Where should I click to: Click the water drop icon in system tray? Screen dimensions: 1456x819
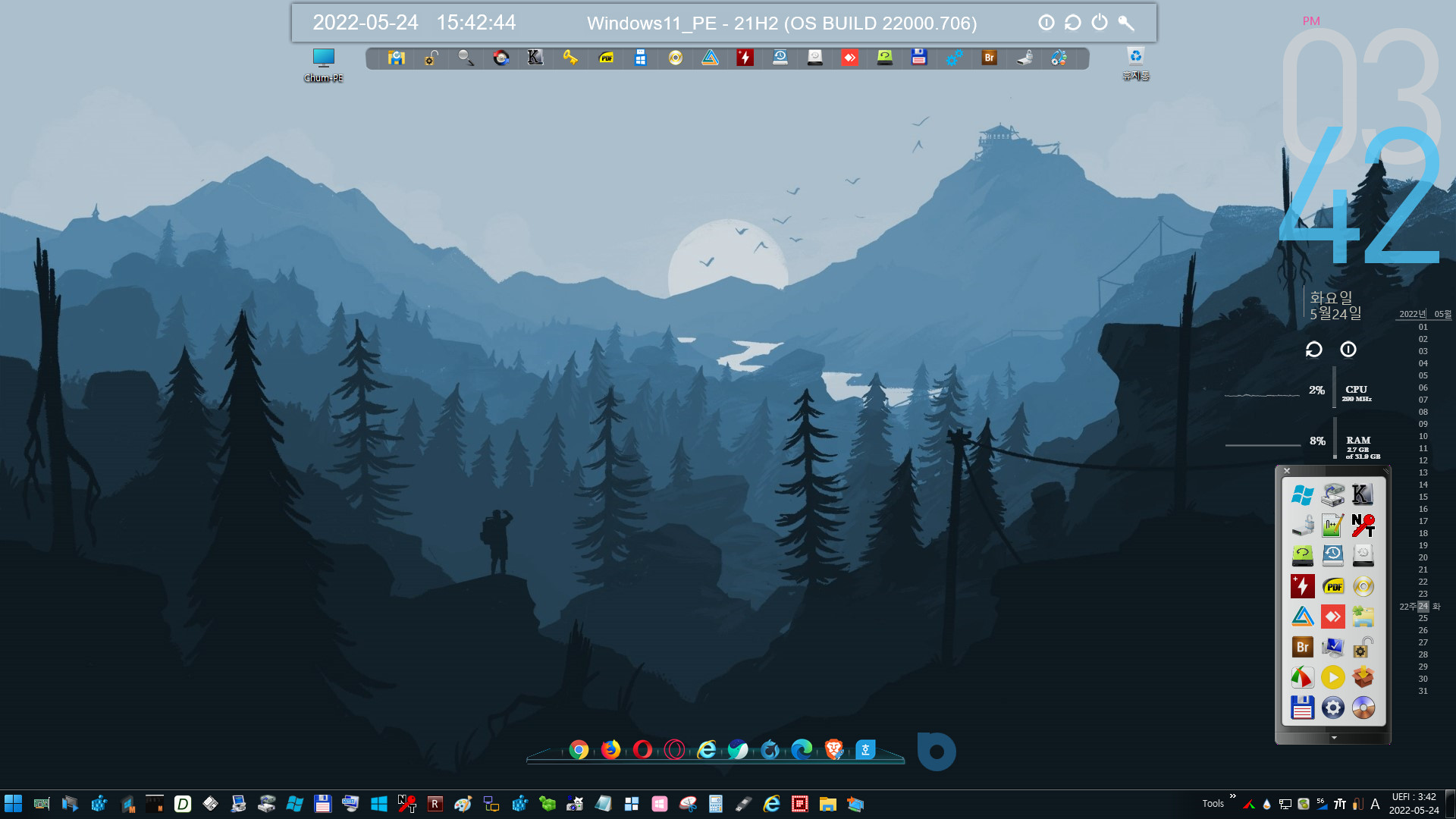click(x=1266, y=804)
